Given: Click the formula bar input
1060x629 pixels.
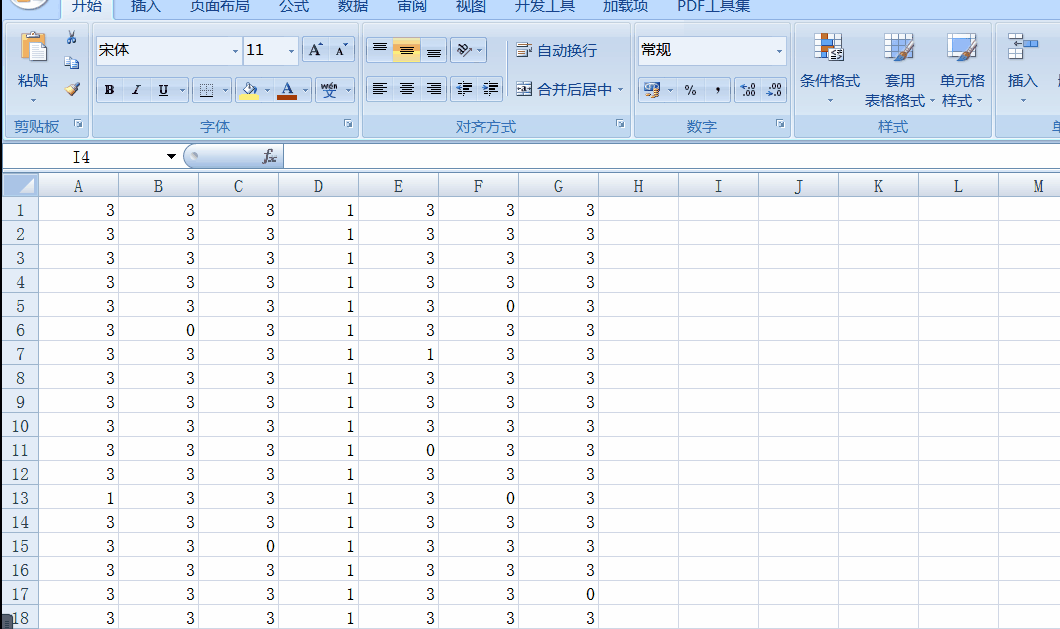Looking at the screenshot, I should 671,157.
